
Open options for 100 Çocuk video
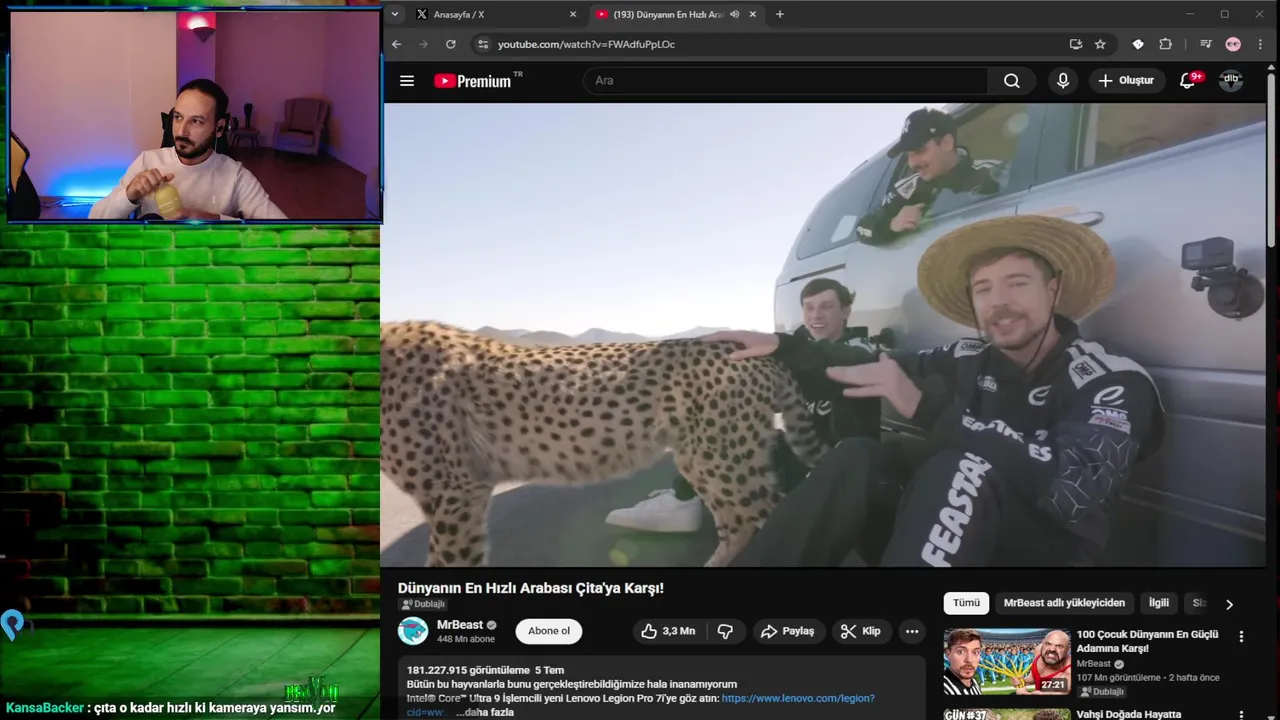pyautogui.click(x=1241, y=636)
